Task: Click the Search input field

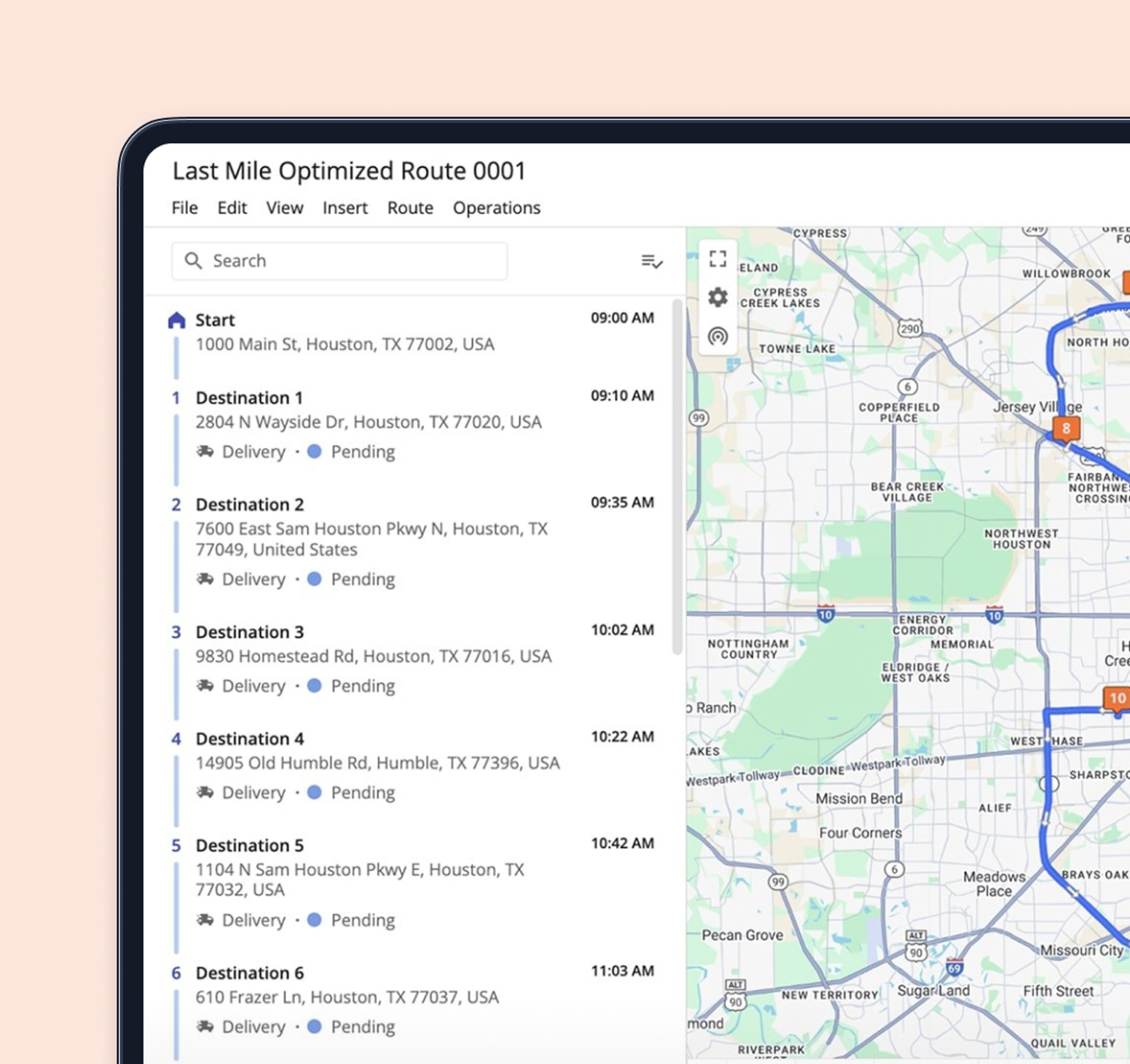Action: point(339,261)
